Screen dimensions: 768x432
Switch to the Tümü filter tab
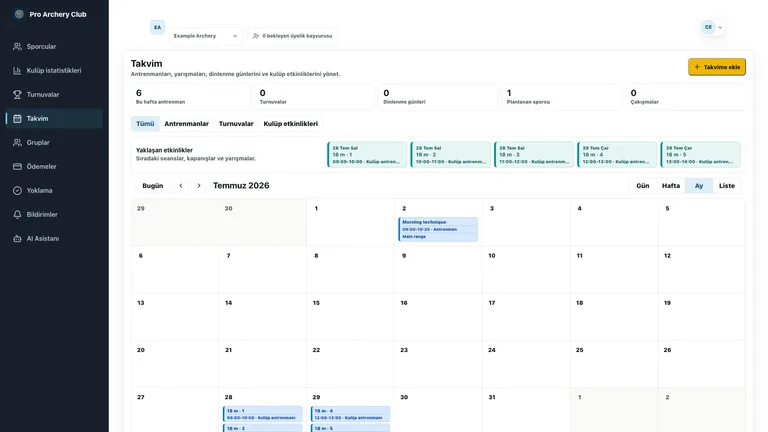[x=145, y=124]
